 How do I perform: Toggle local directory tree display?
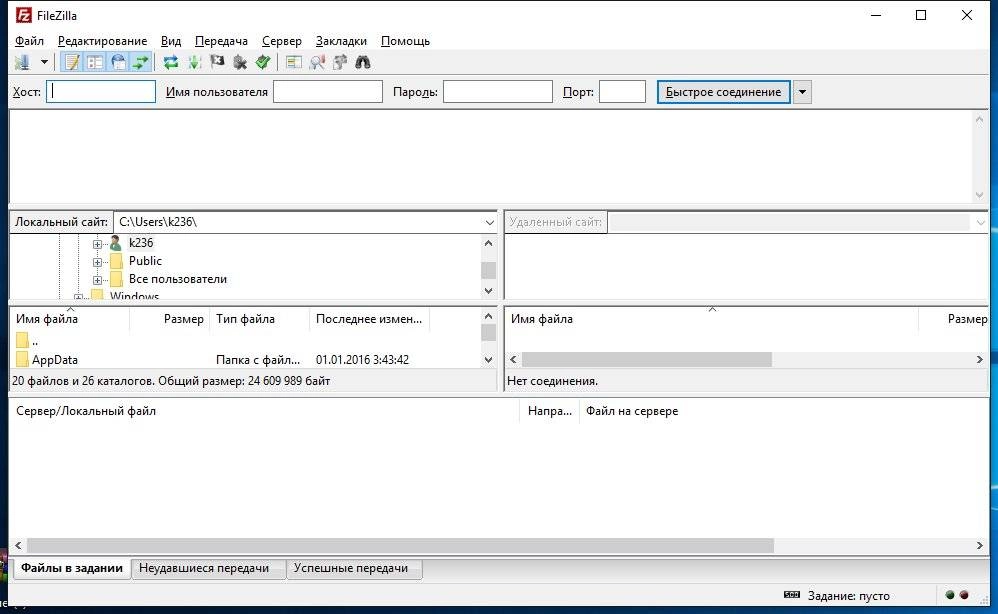(95, 62)
